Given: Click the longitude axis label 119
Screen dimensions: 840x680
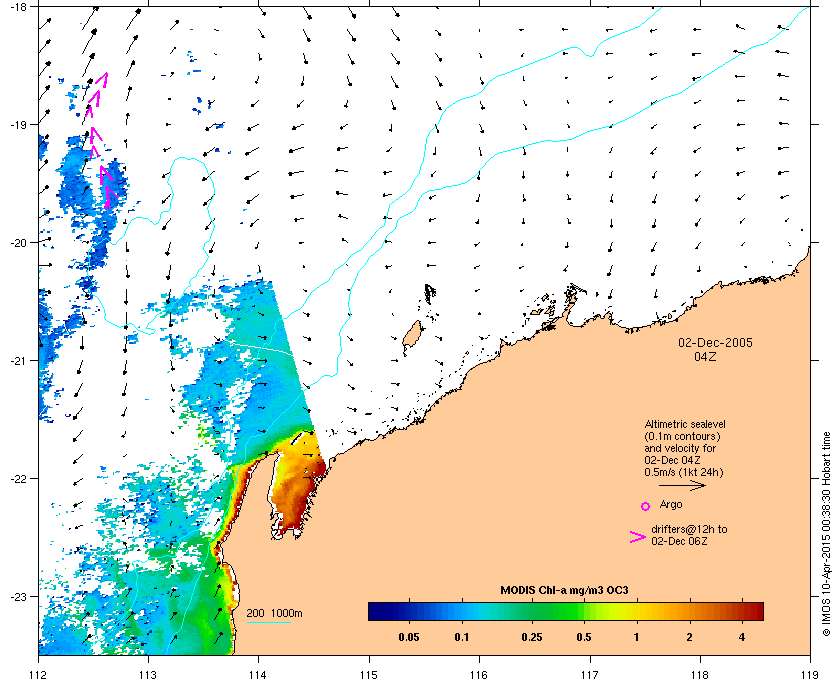Looking at the screenshot, I should [811, 674].
